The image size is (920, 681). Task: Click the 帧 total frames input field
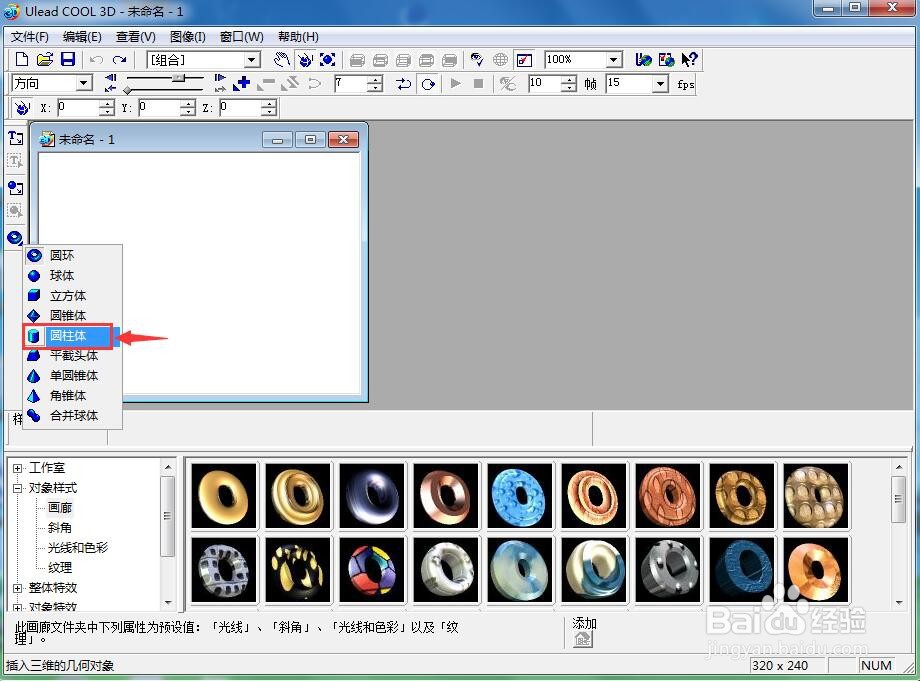(x=544, y=83)
